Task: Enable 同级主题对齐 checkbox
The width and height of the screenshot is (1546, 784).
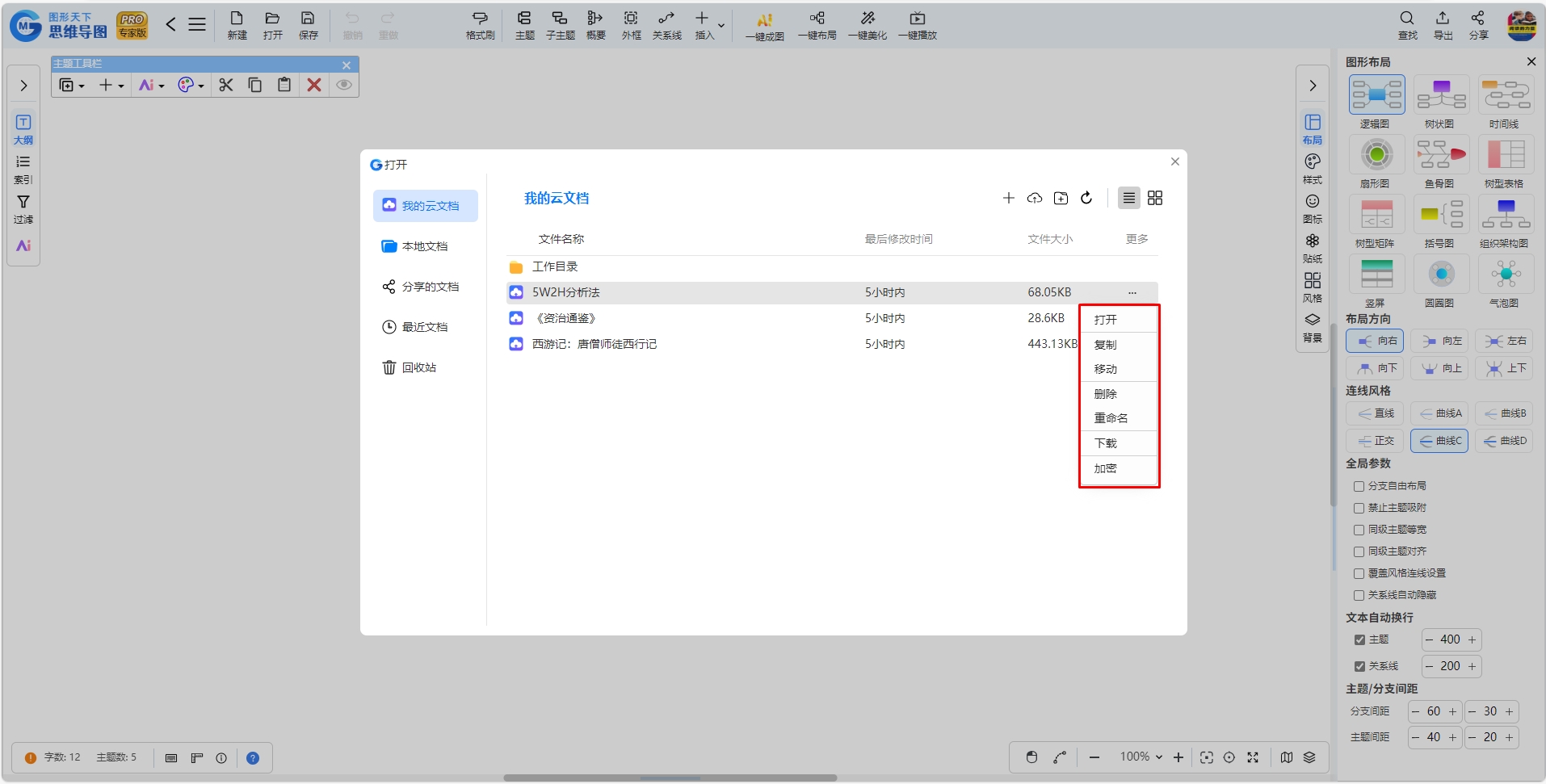Action: click(x=1359, y=551)
